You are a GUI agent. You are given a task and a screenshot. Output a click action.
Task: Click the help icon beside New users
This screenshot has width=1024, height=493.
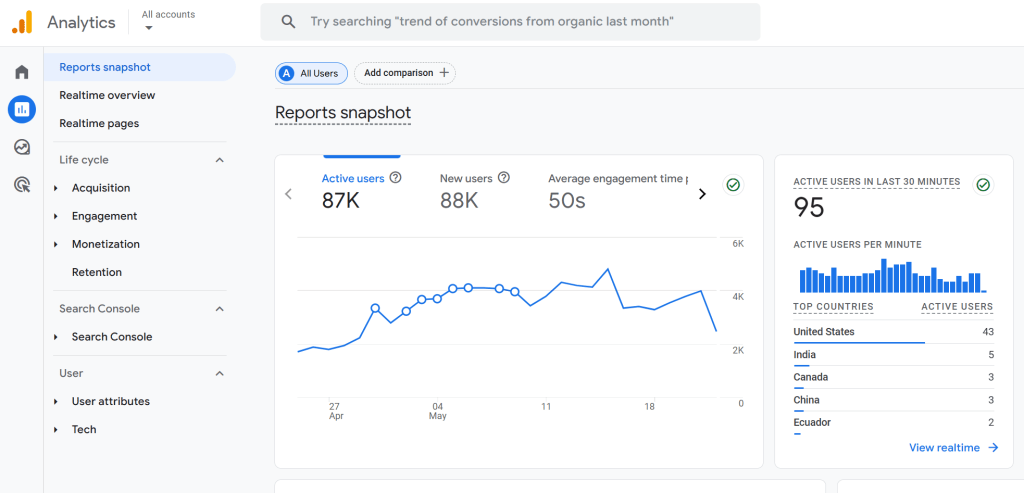click(x=504, y=178)
